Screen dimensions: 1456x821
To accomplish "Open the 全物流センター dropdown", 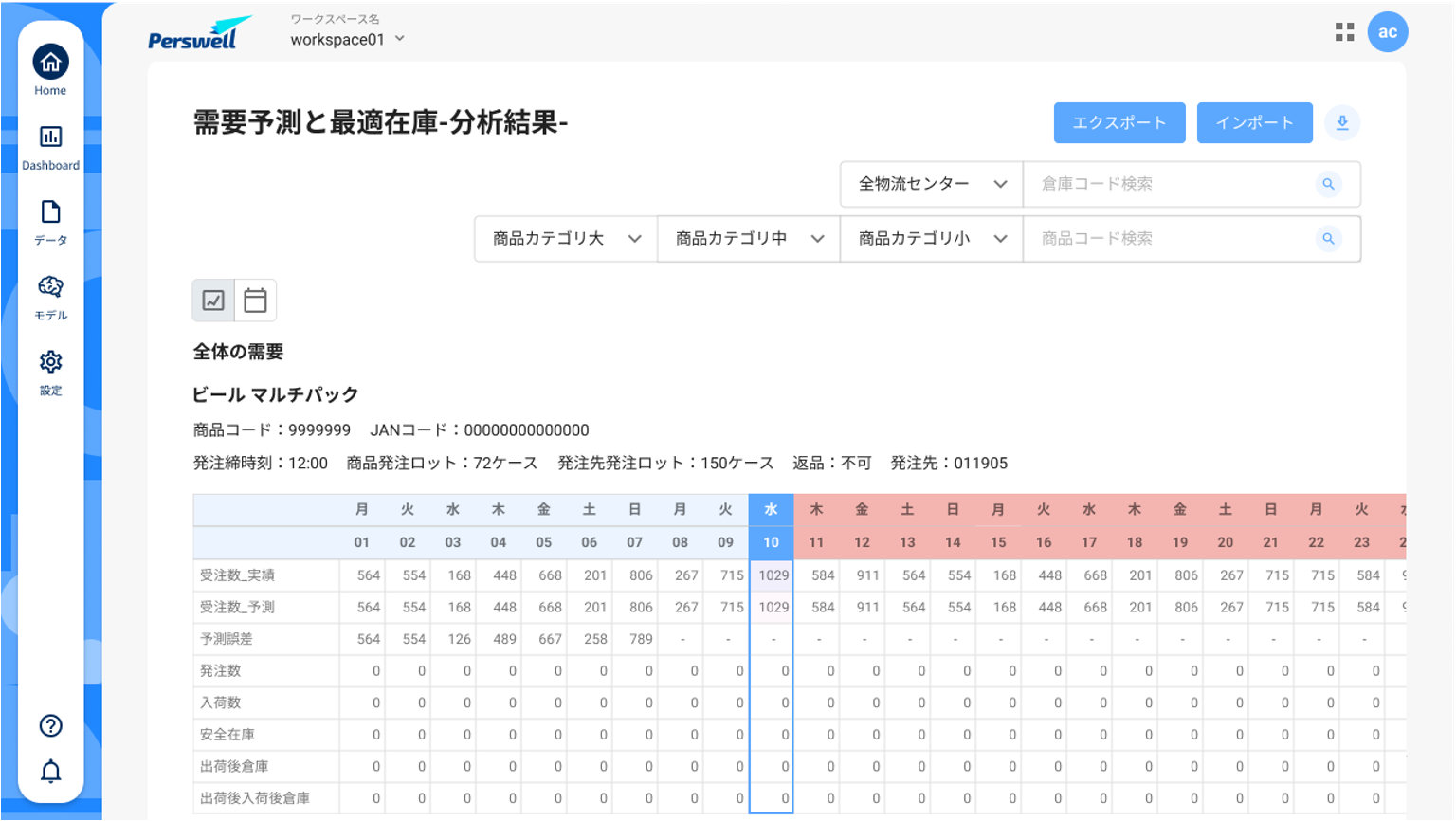I will [930, 184].
